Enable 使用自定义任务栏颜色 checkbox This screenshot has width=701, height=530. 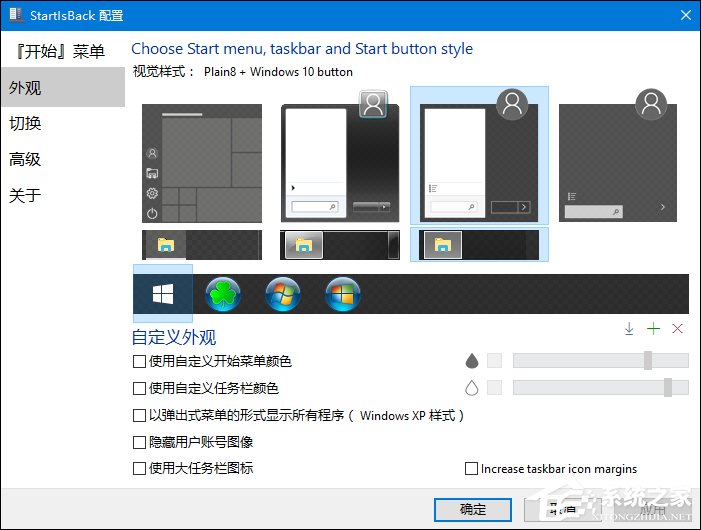click(x=139, y=388)
